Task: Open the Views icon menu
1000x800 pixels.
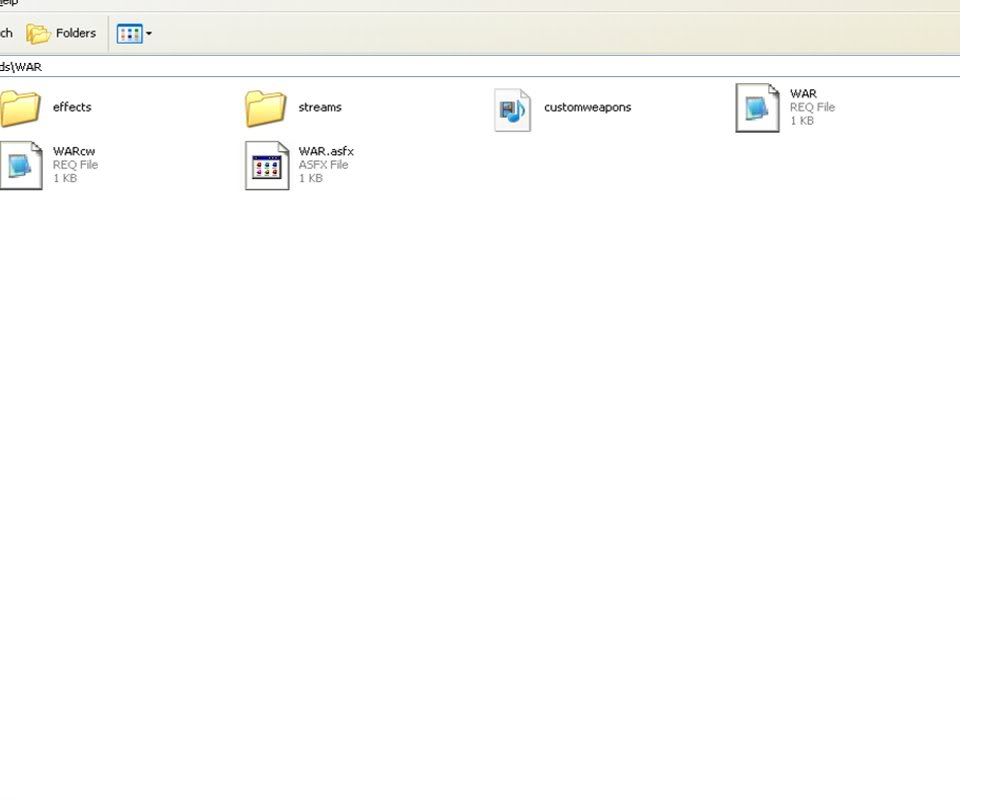Action: click(x=129, y=34)
